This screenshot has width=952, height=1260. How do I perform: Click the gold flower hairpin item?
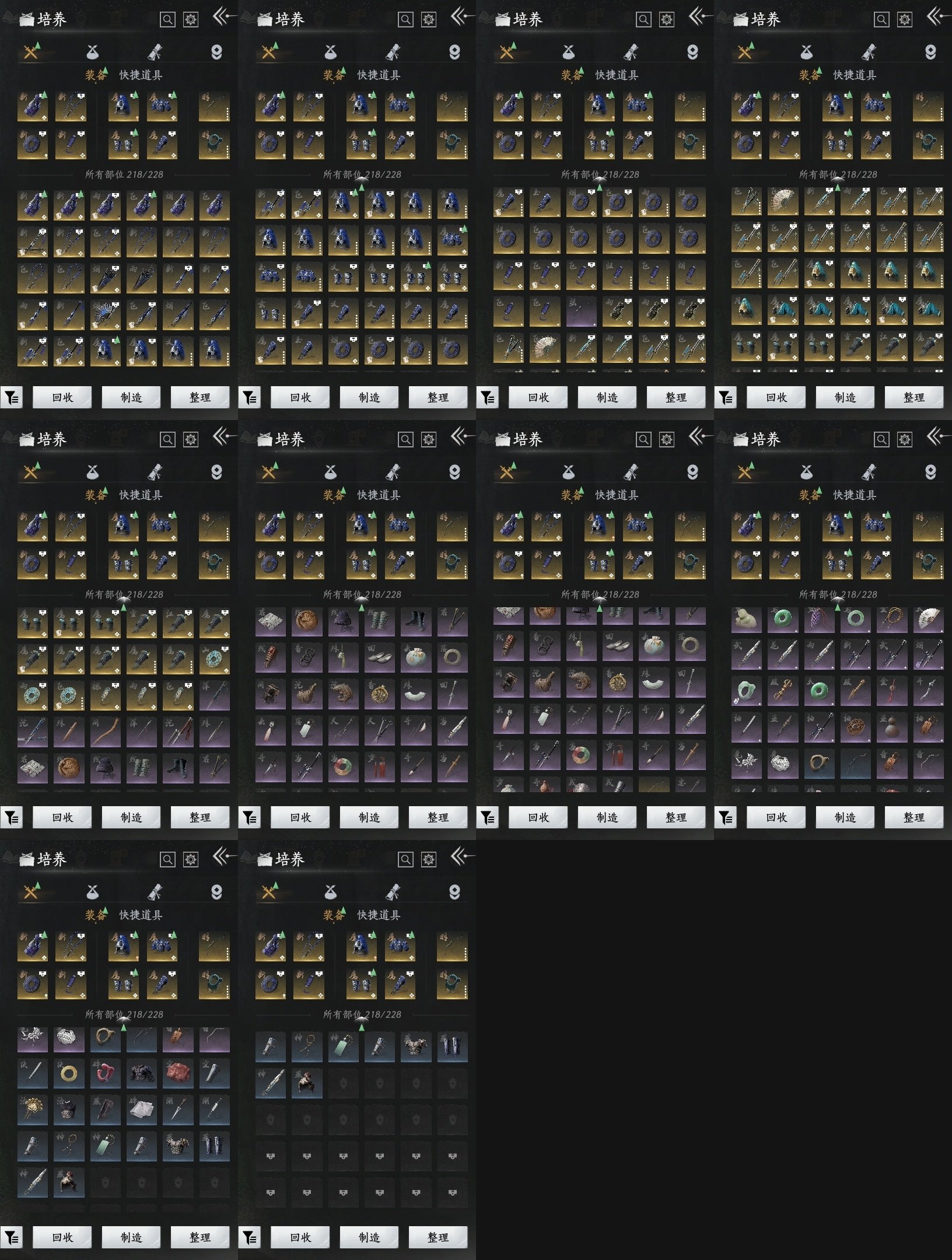point(33,1109)
